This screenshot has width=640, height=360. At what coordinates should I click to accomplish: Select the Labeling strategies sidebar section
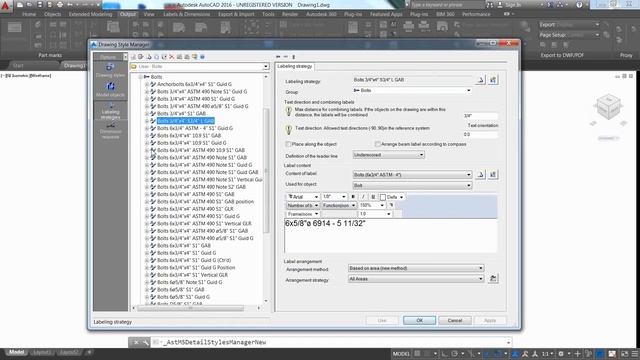pyautogui.click(x=110, y=111)
